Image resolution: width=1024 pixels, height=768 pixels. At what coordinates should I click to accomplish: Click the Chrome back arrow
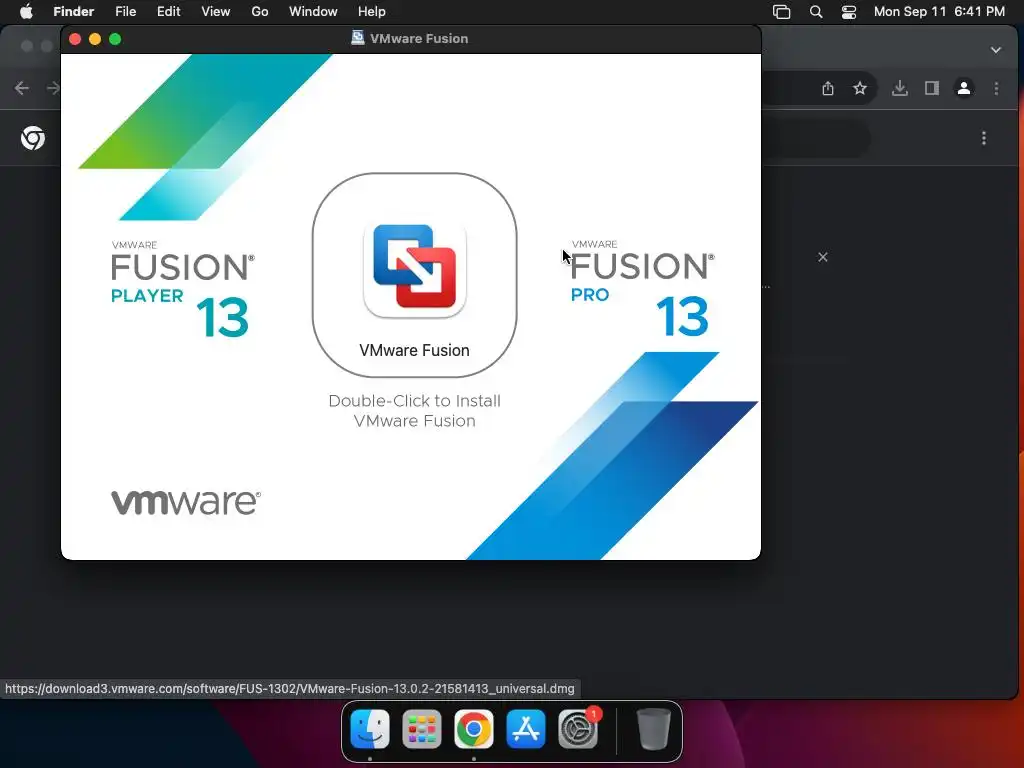click(22, 88)
